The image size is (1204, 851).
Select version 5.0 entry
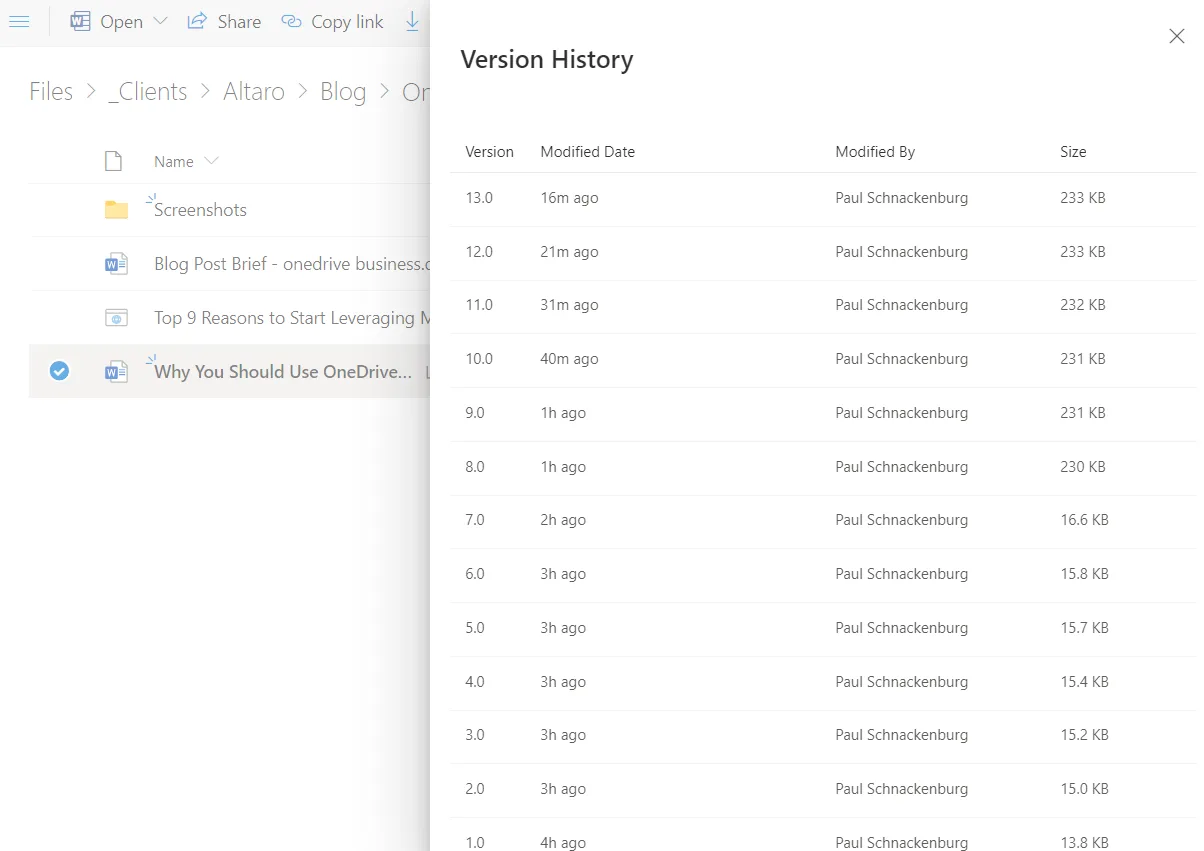(x=823, y=628)
